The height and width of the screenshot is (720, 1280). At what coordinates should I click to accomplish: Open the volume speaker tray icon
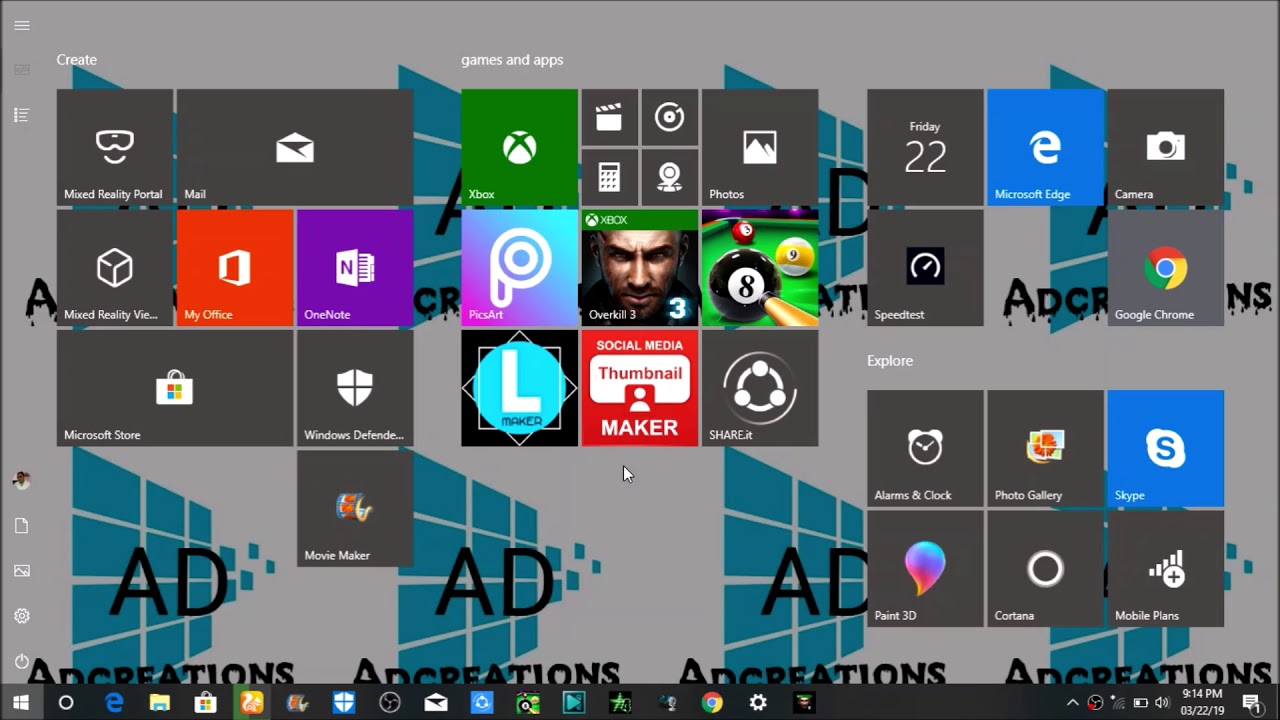coord(1161,703)
